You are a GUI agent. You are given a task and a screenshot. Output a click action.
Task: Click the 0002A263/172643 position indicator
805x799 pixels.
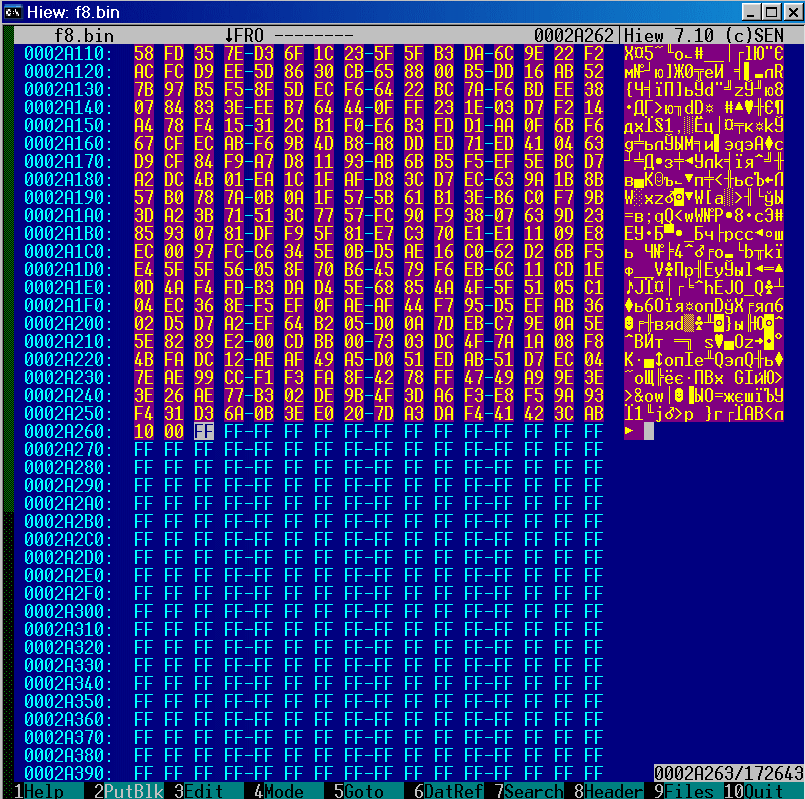coord(728,773)
